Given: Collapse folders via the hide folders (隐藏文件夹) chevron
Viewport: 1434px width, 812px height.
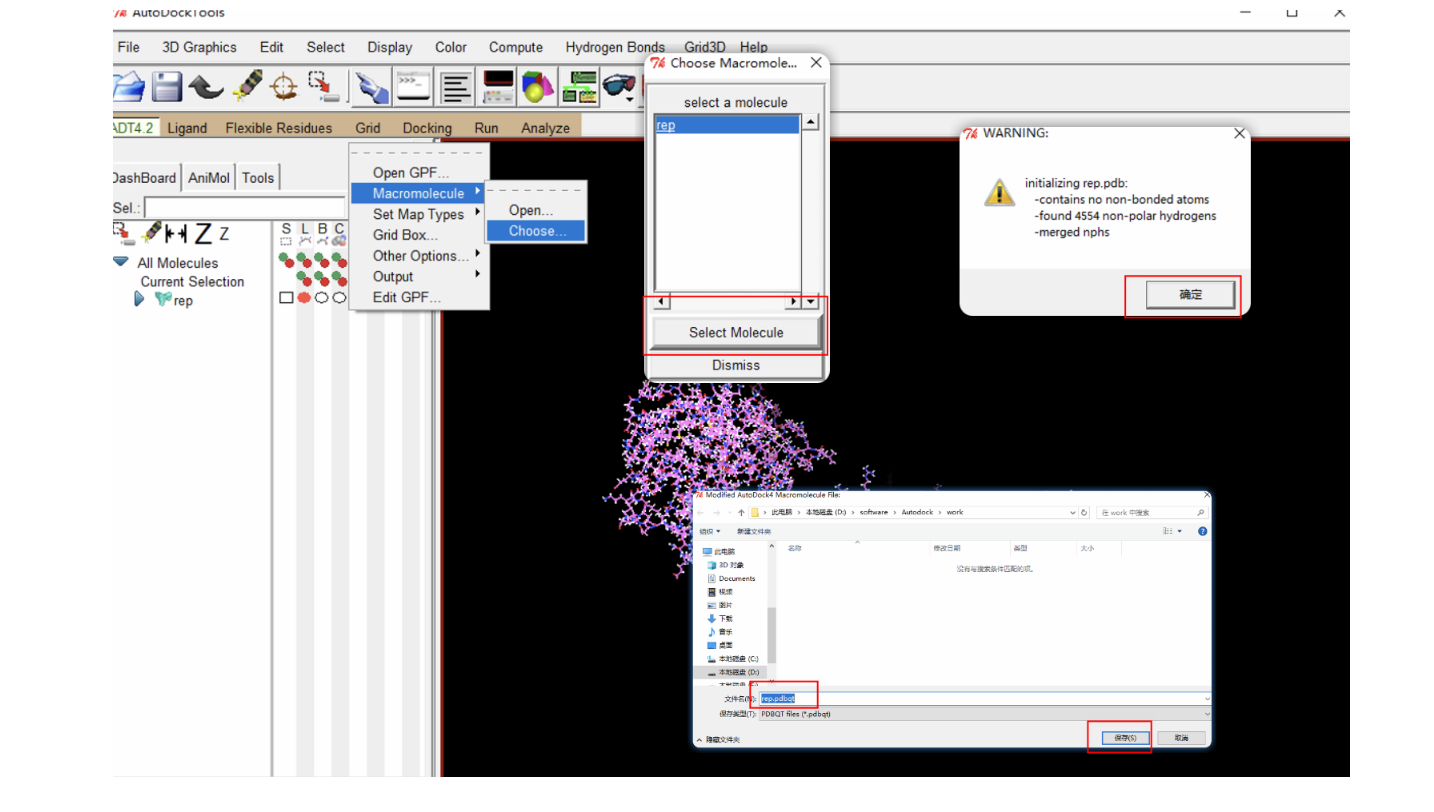Looking at the screenshot, I should 700,739.
